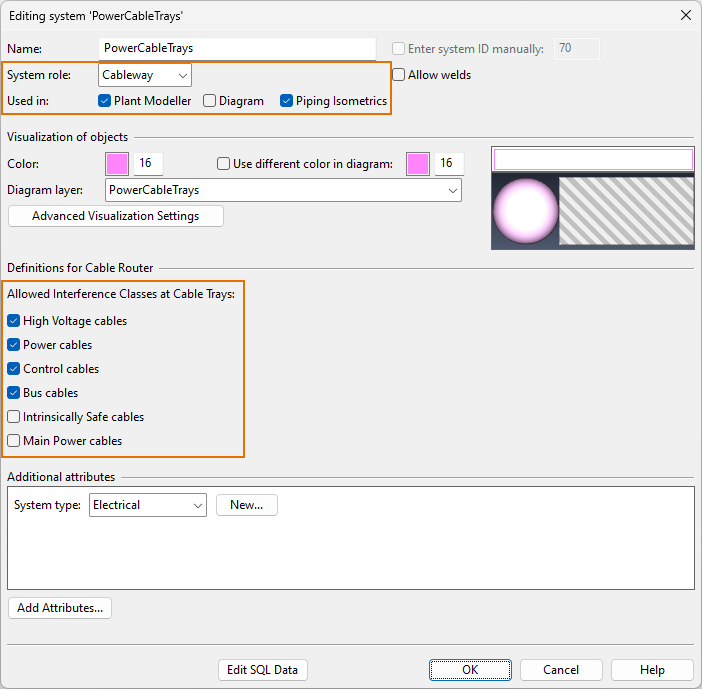702x689 pixels.
Task: Click the New... button
Action: [246, 505]
